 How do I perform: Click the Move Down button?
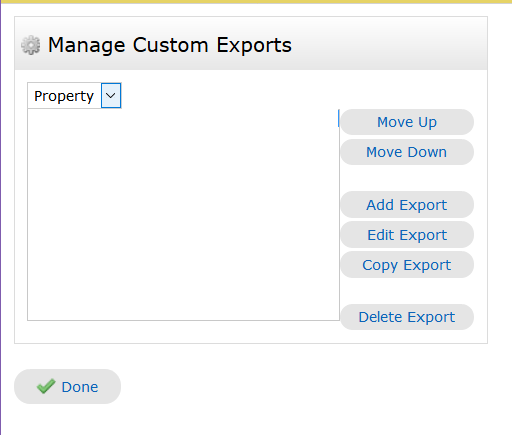tap(407, 152)
